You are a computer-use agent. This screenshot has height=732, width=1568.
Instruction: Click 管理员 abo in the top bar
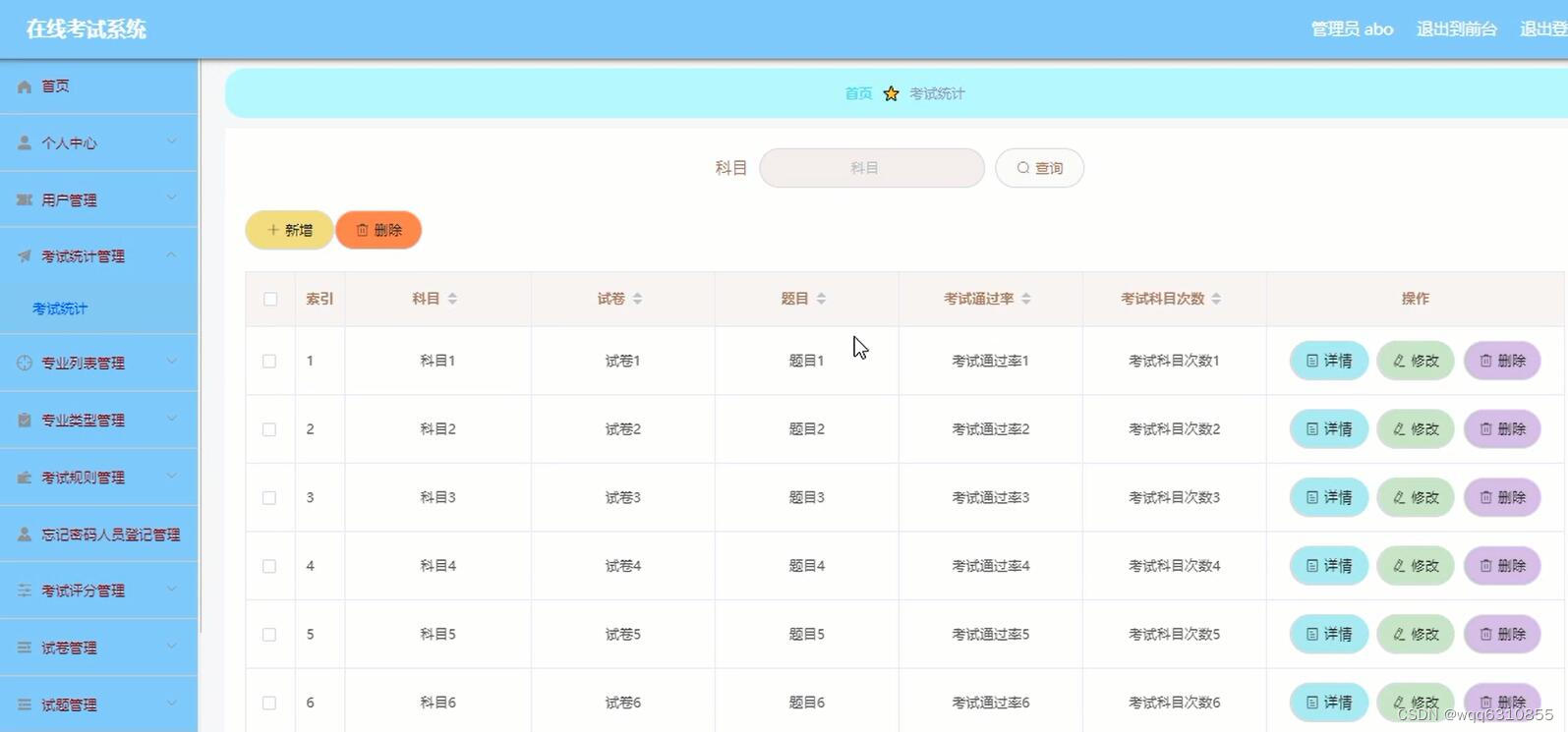[1352, 29]
